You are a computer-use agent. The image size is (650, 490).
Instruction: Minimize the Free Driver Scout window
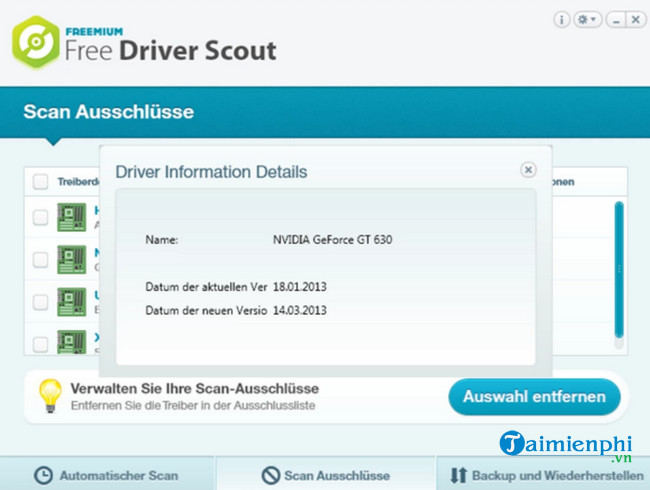tap(616, 19)
